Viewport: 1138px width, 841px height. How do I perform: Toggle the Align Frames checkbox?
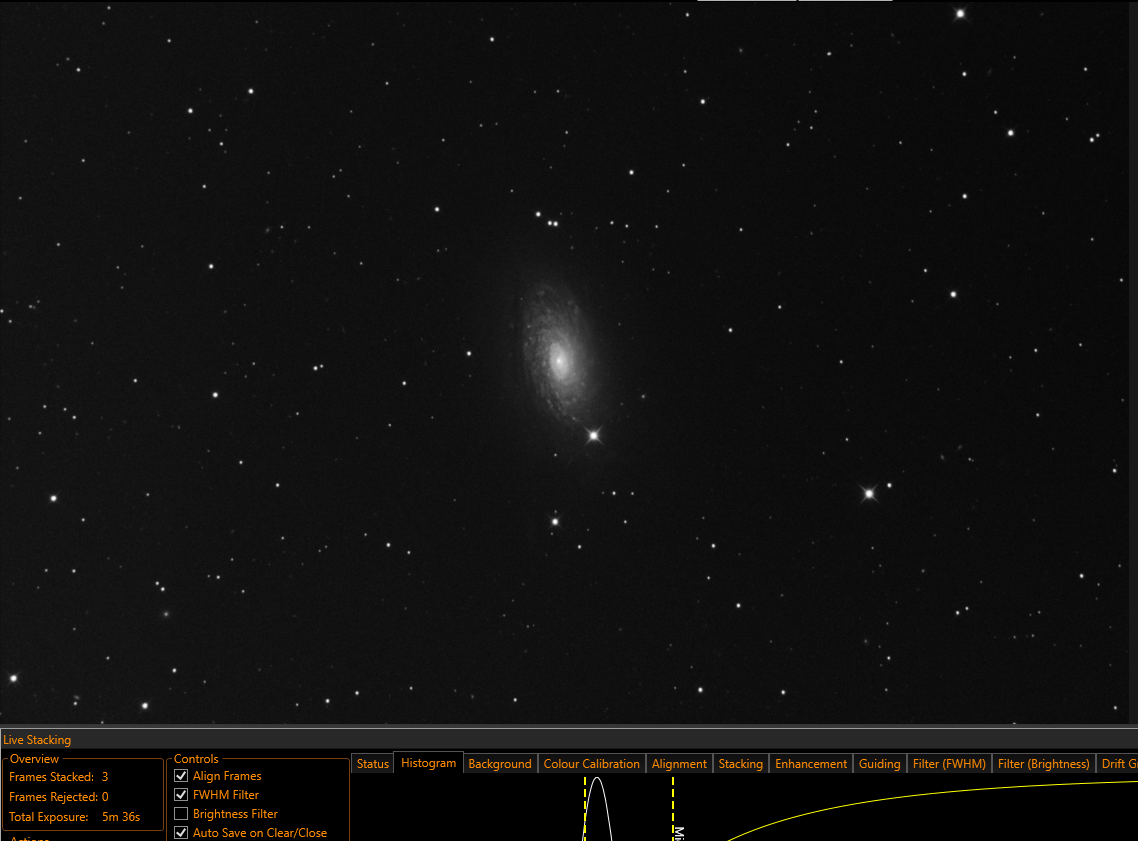point(181,776)
